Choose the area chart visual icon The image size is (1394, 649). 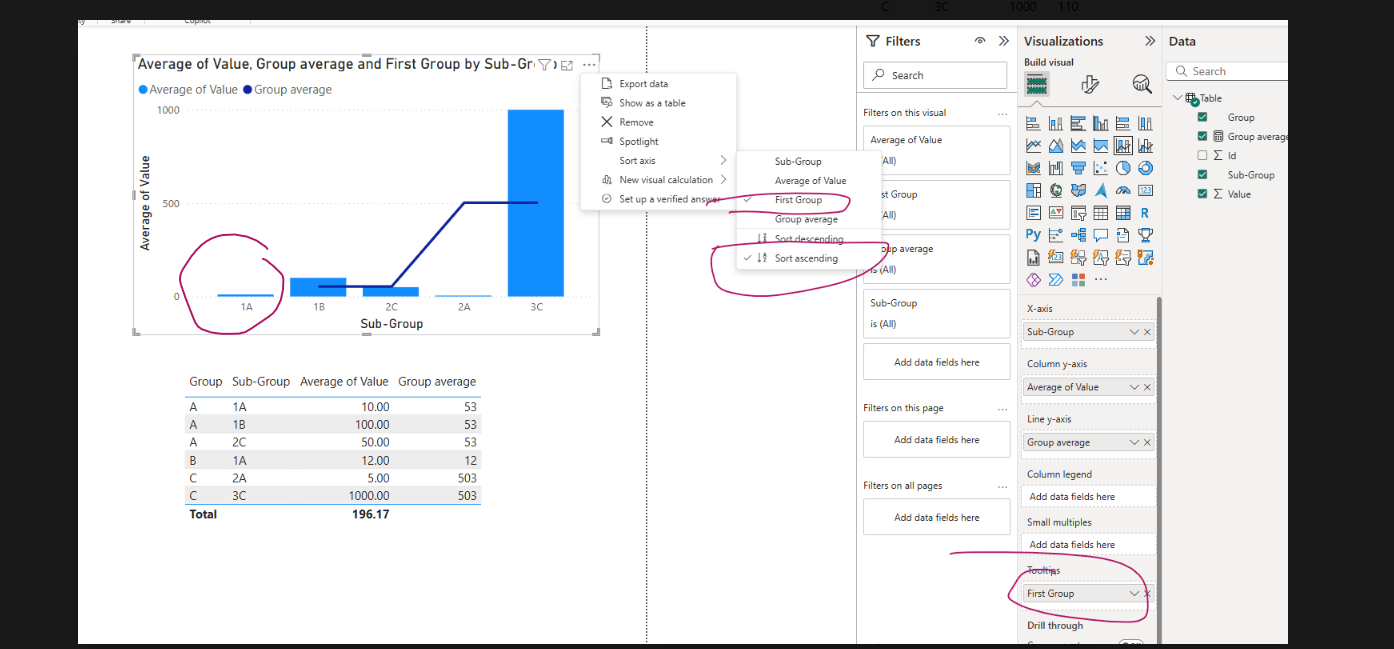click(x=1056, y=145)
